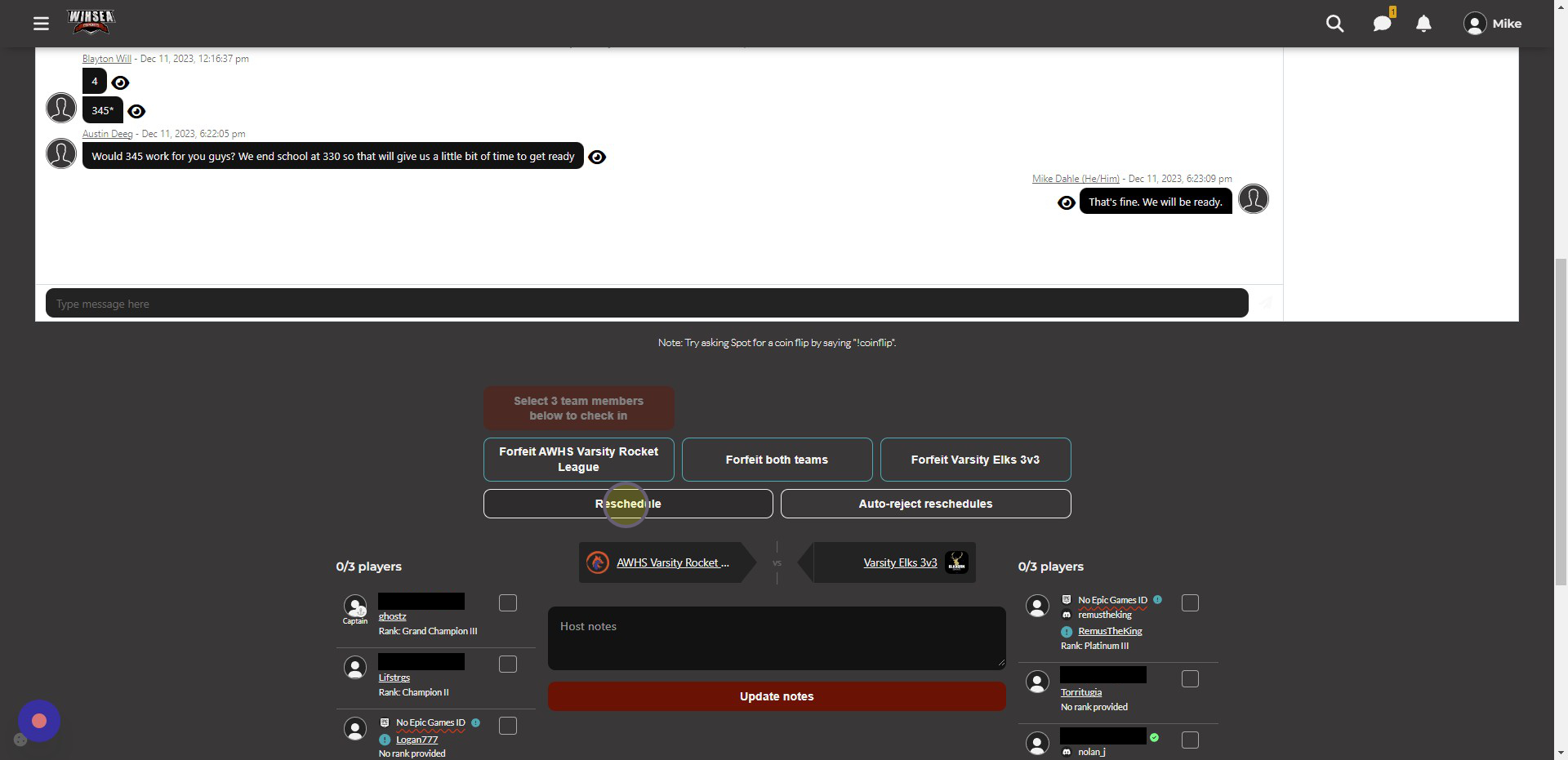Click green verified checkmark by nolan_j
Screen dimensions: 1568x760
pyautogui.click(x=1154, y=737)
